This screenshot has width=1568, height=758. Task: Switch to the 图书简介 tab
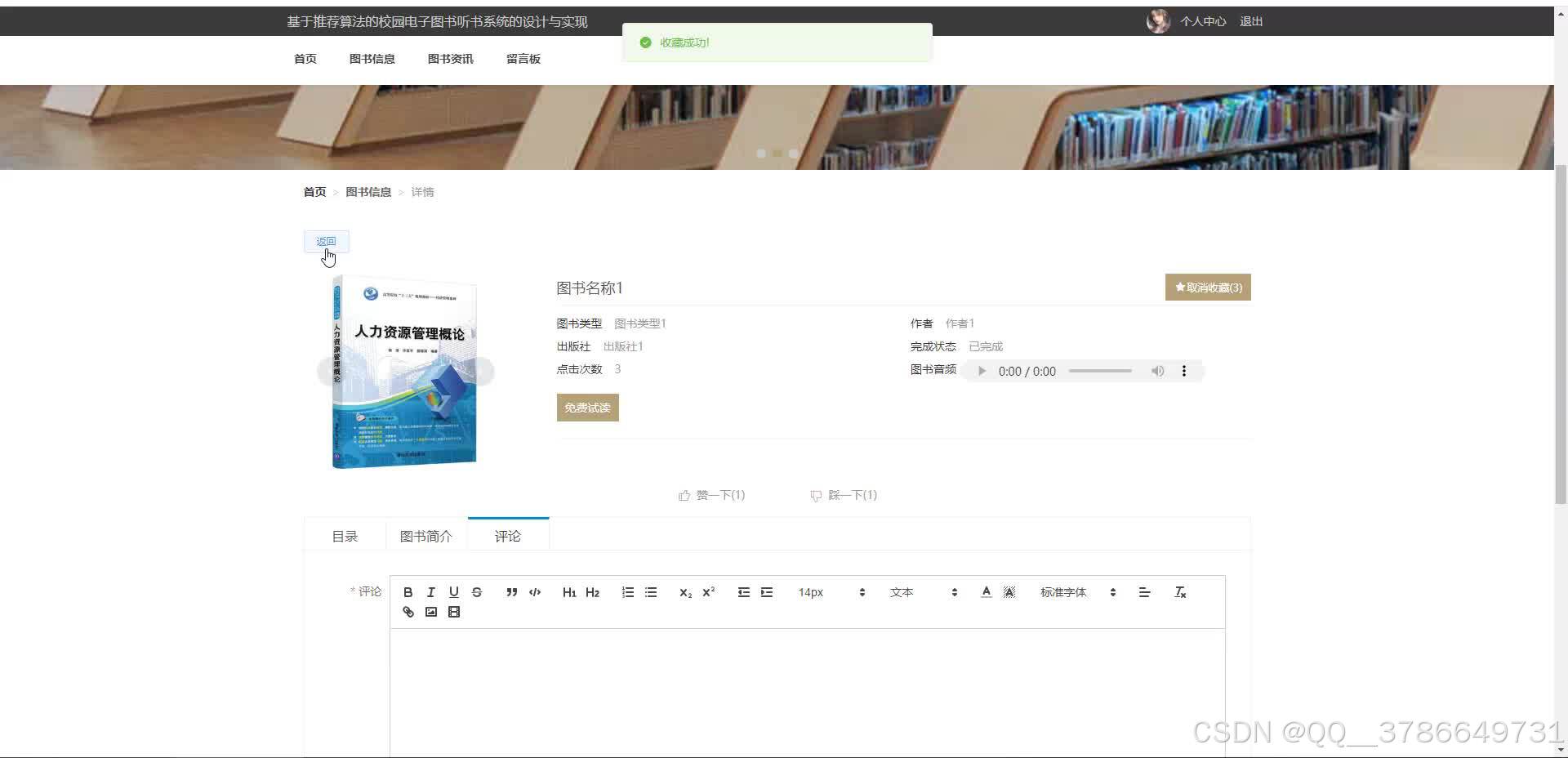click(426, 536)
